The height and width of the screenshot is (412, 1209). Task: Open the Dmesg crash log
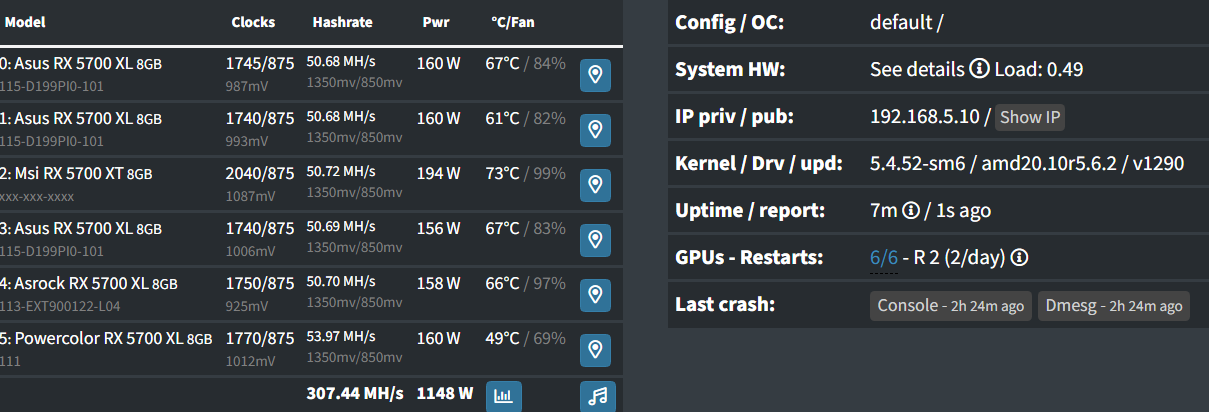coord(1113,306)
